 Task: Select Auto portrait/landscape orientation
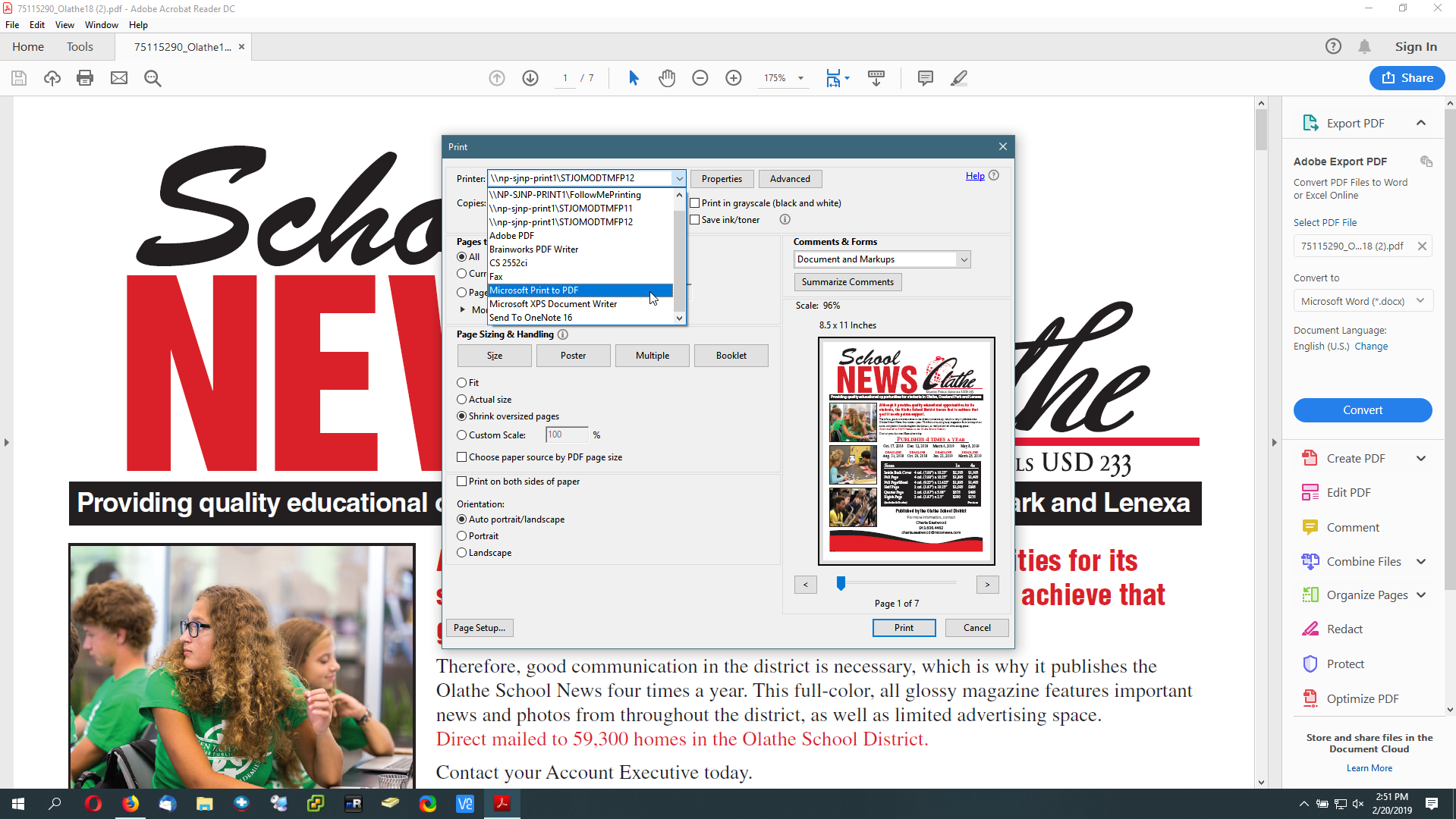pos(461,519)
